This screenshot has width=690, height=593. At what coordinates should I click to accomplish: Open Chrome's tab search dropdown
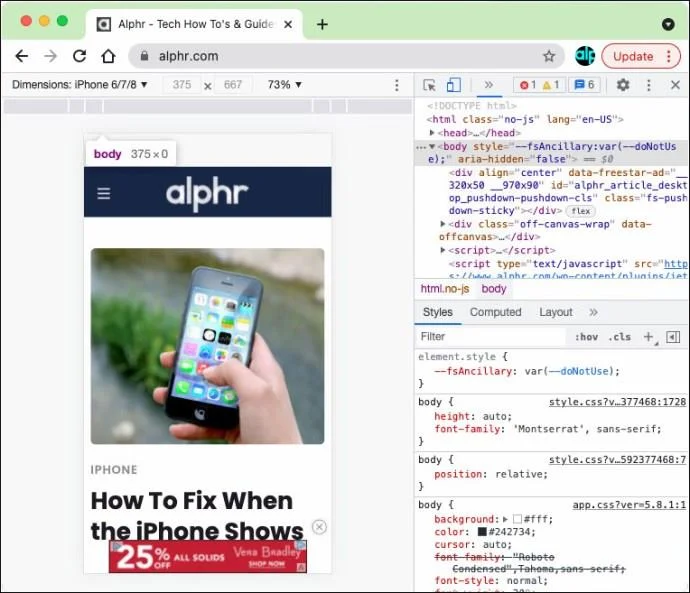668,24
